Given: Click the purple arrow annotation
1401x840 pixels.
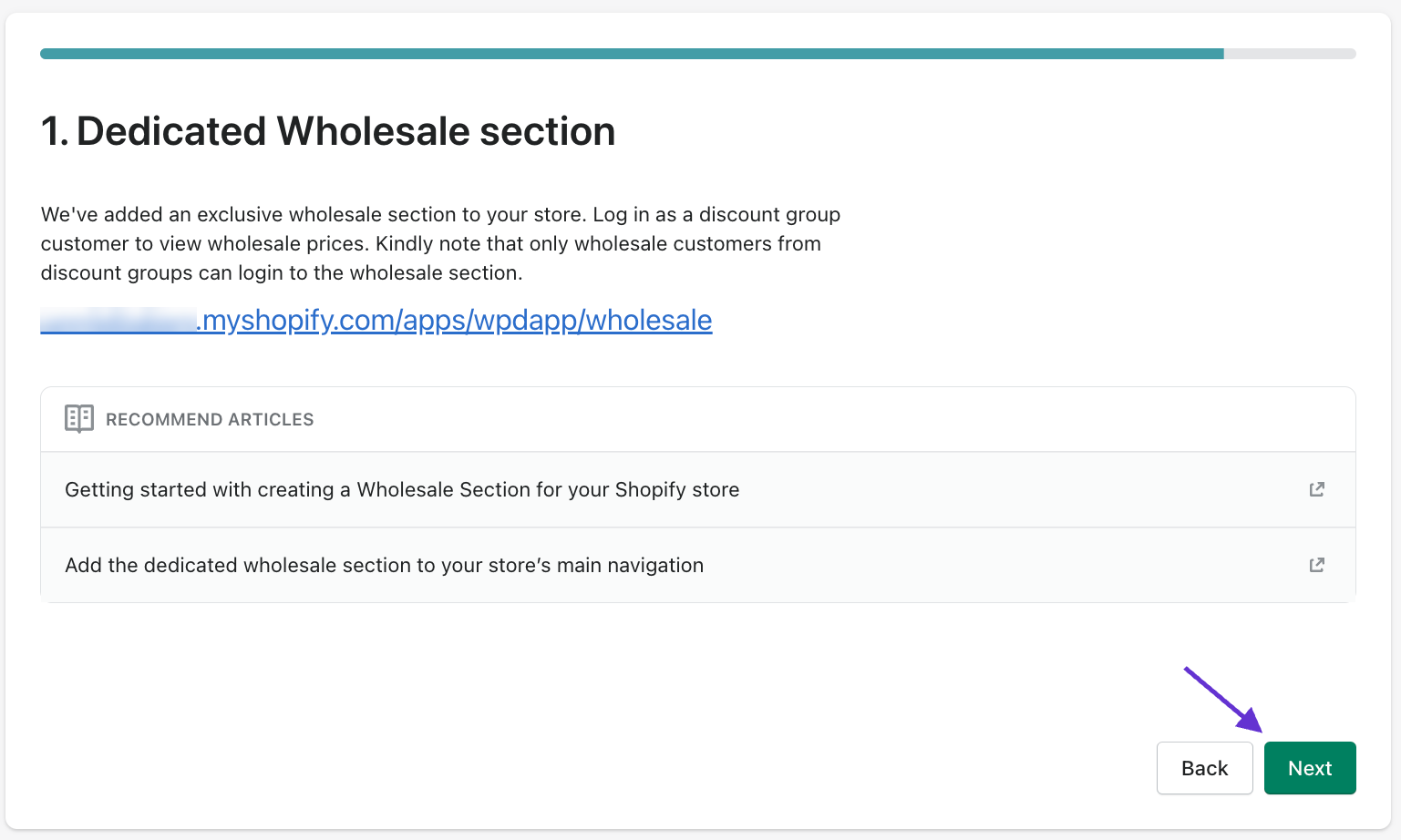Looking at the screenshot, I should click(x=1222, y=700).
